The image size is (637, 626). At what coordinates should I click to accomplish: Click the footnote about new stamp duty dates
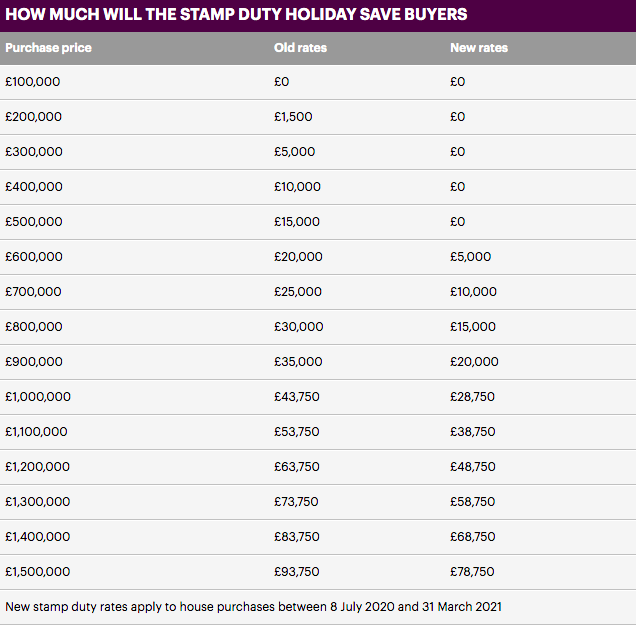point(254,607)
